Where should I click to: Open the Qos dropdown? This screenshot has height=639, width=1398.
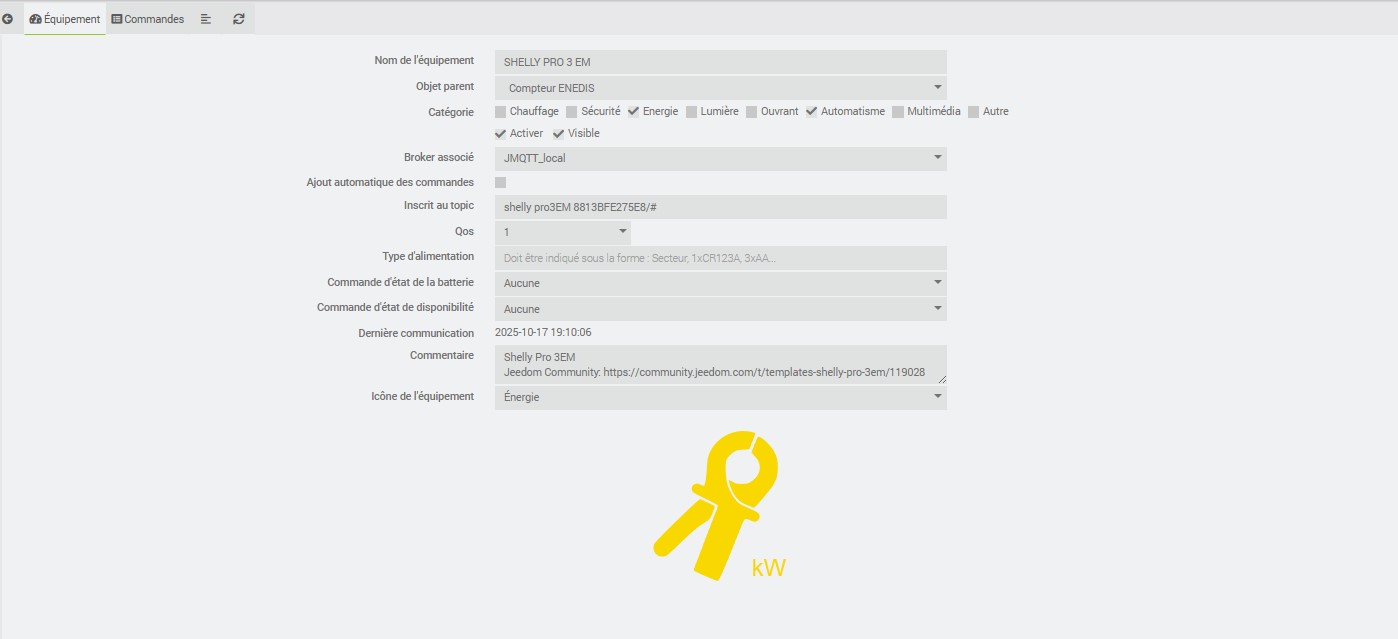tap(563, 232)
